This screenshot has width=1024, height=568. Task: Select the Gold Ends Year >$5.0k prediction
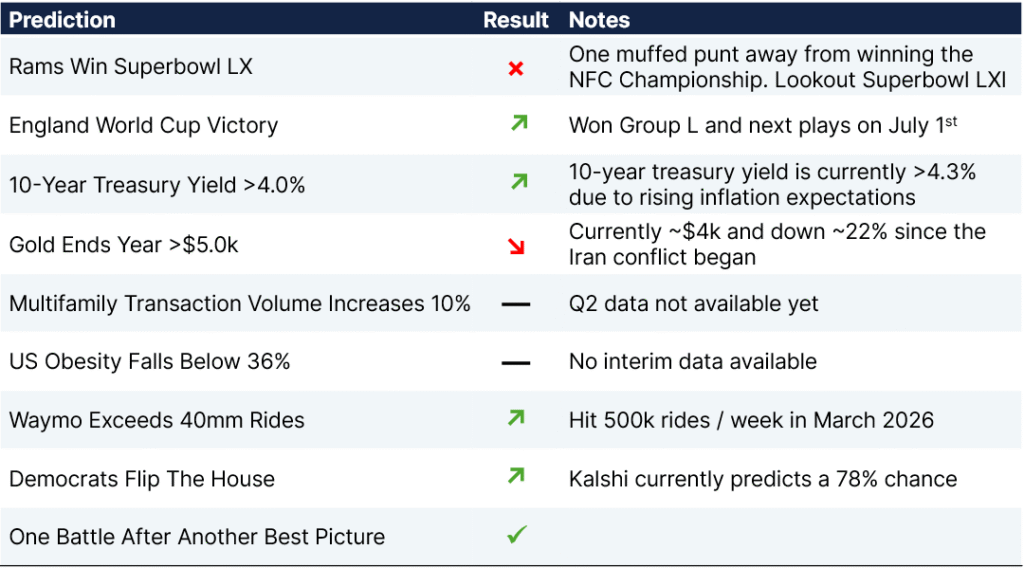[123, 245]
